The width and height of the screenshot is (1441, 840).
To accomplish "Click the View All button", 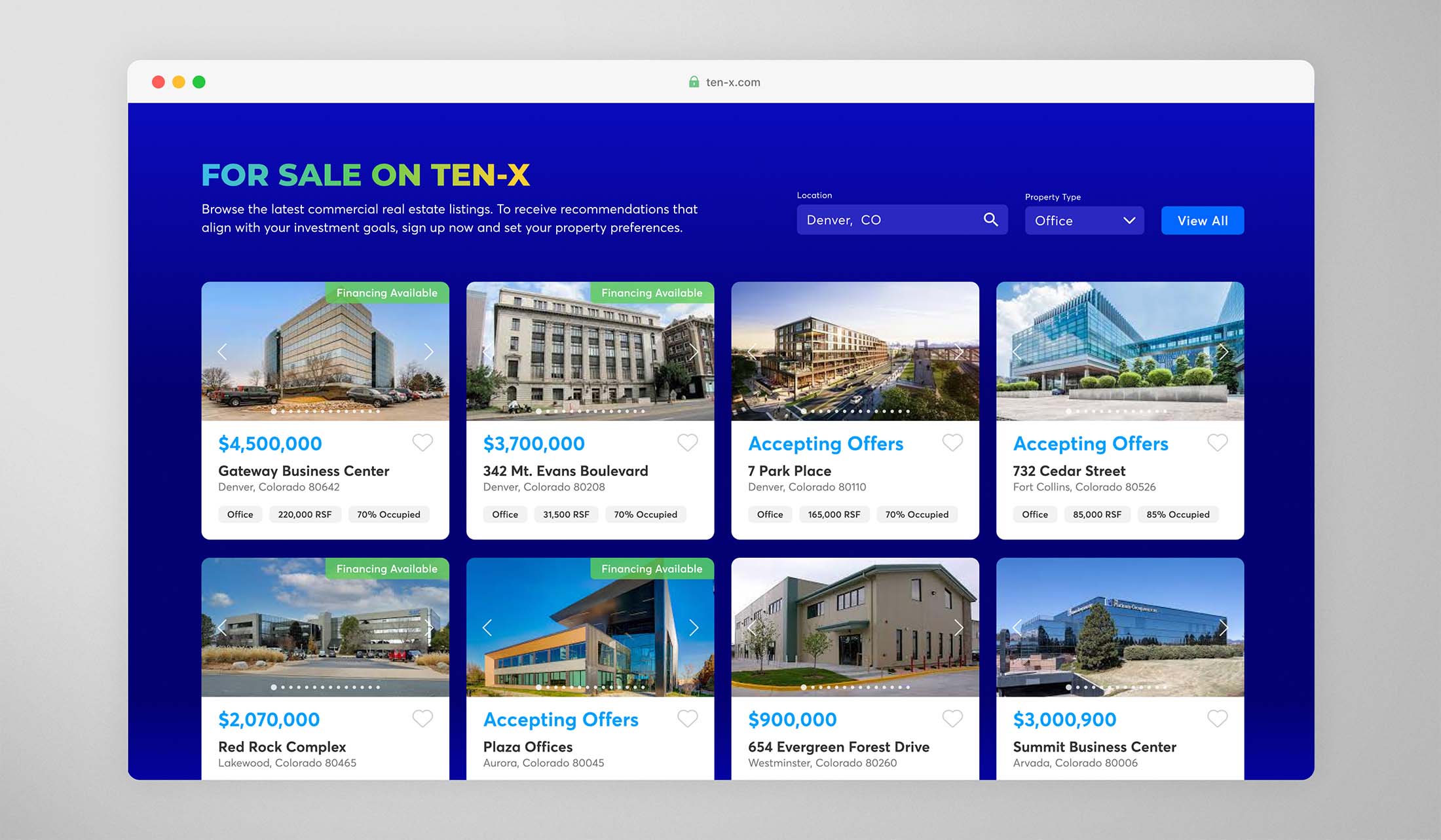I will [1202, 221].
